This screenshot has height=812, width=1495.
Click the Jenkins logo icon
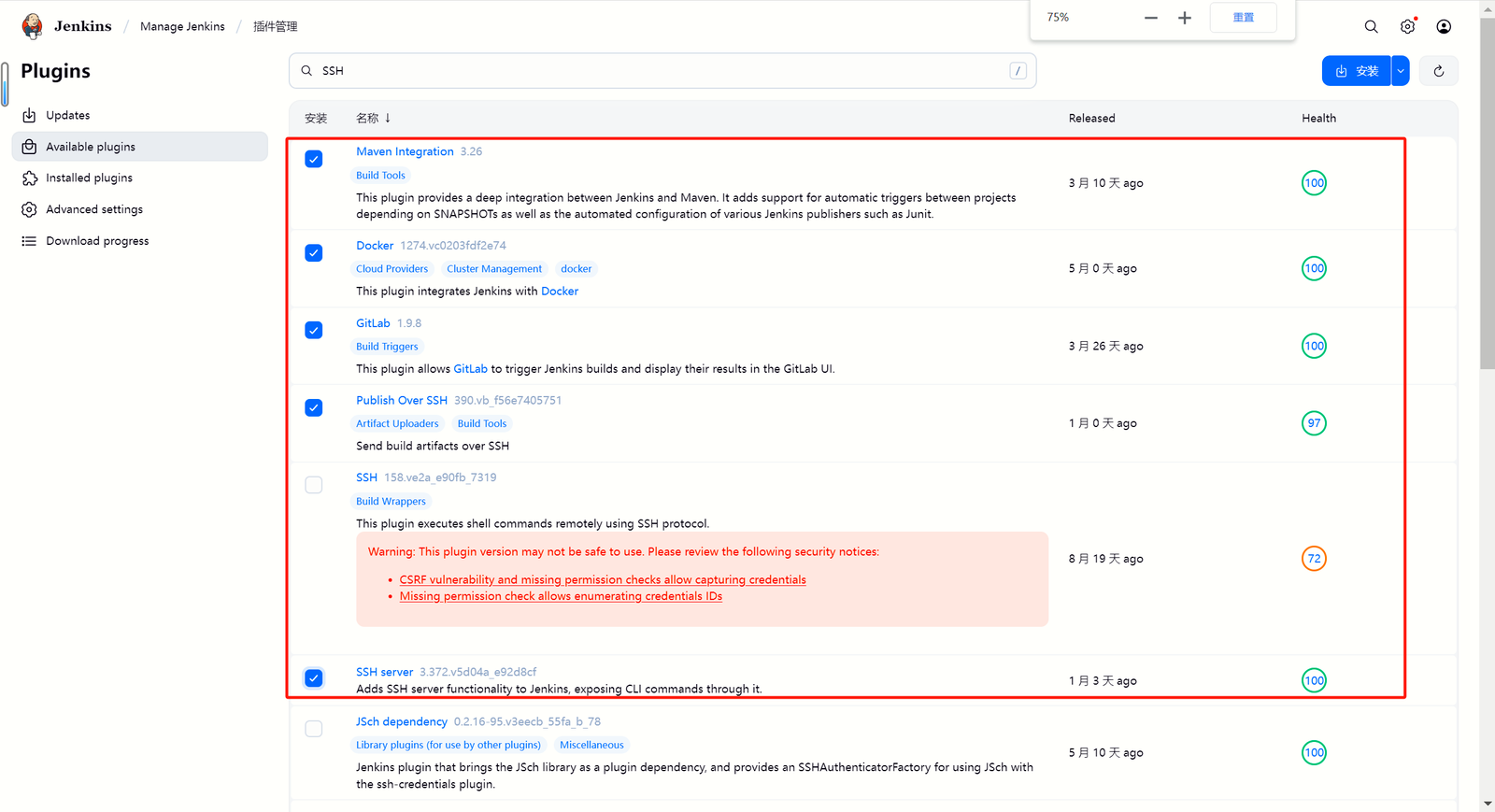[33, 26]
